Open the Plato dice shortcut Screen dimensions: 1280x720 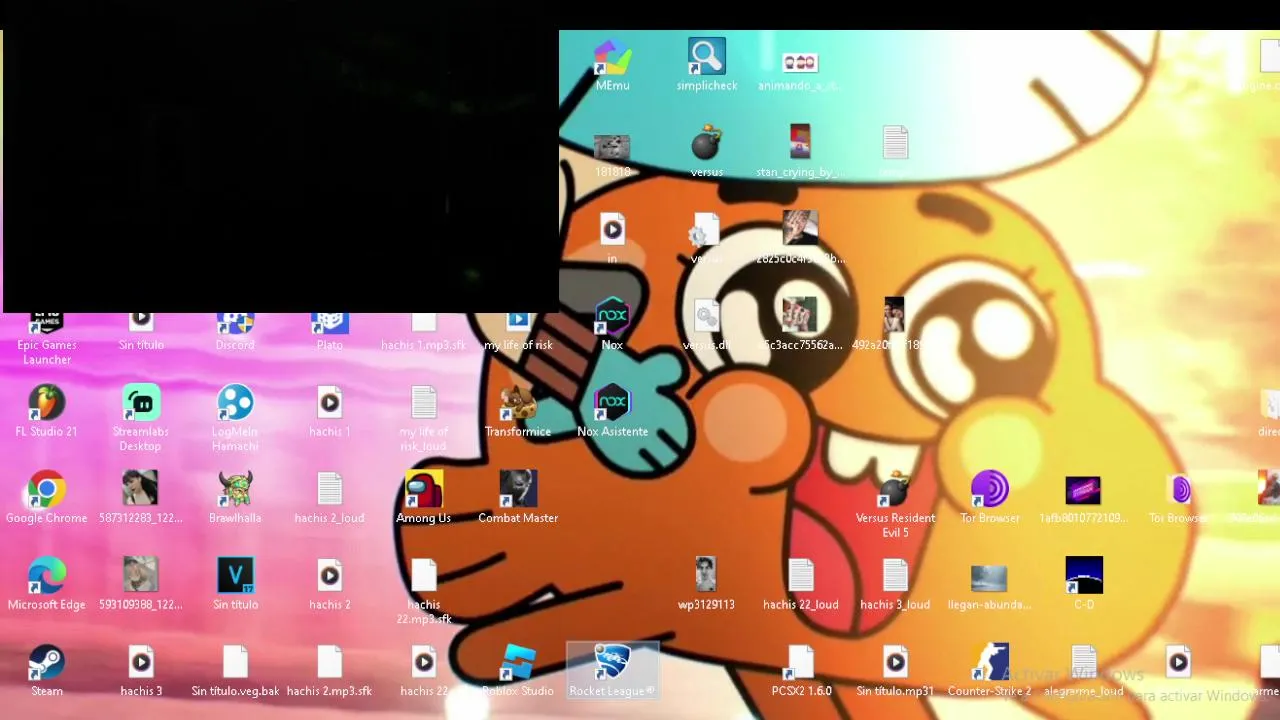[329, 332]
